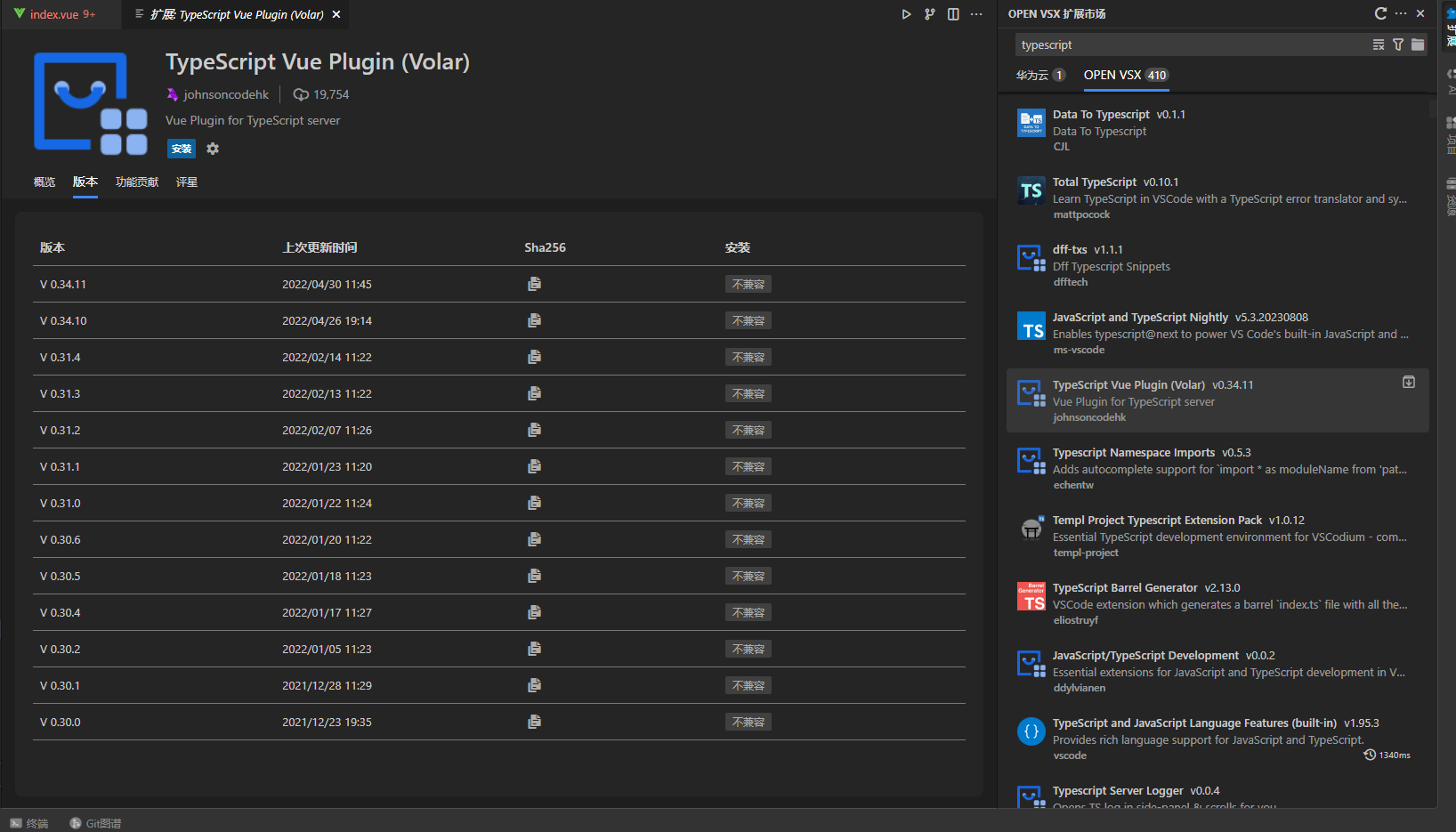
Task: Open the 终端 terminal panel
Action: point(29,823)
